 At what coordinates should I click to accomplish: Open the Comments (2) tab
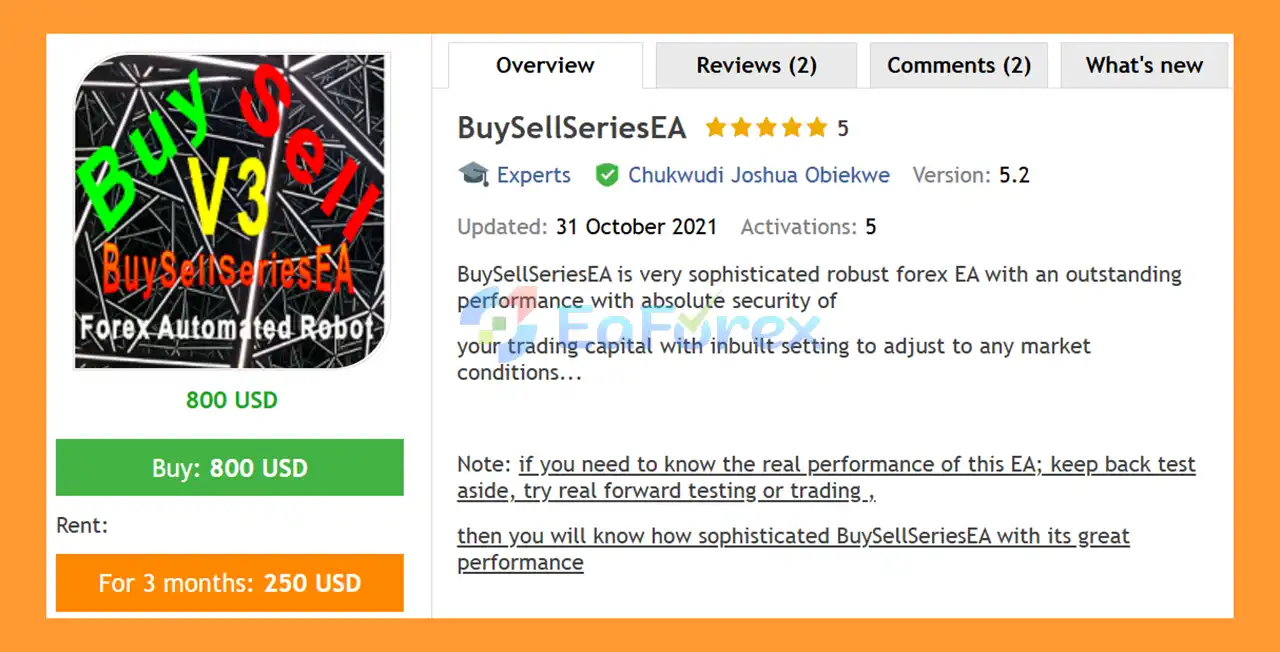(x=958, y=66)
